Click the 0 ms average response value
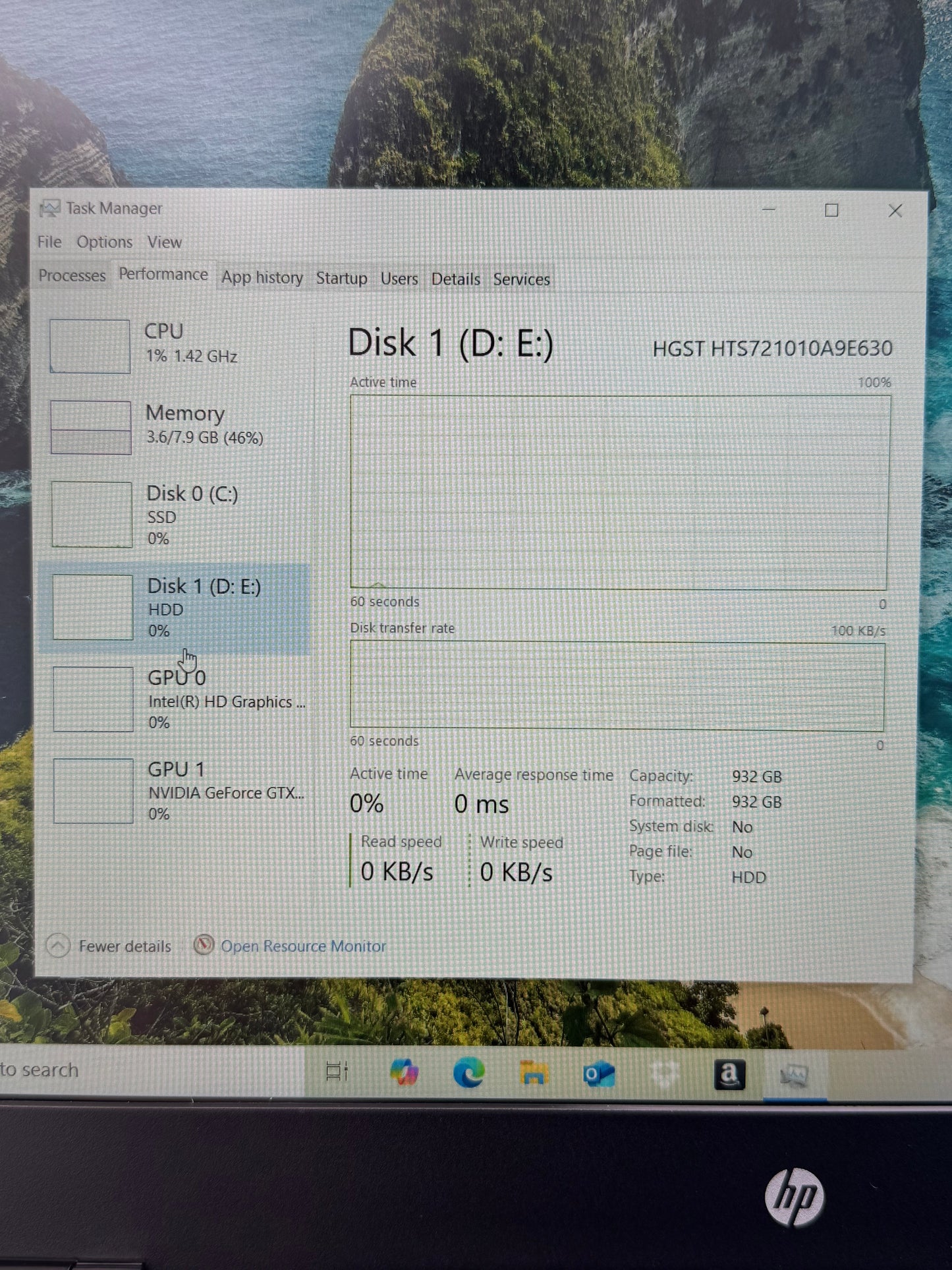The image size is (952, 1270). pos(482,804)
